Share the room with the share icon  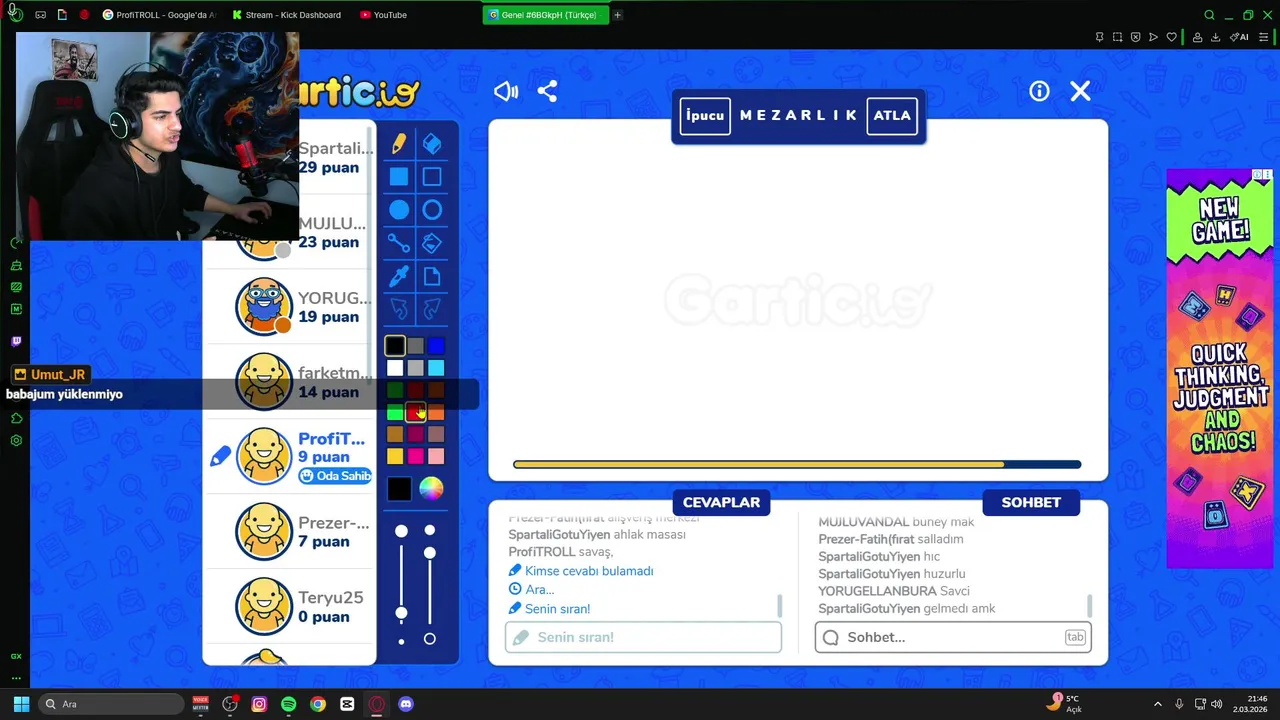547,91
